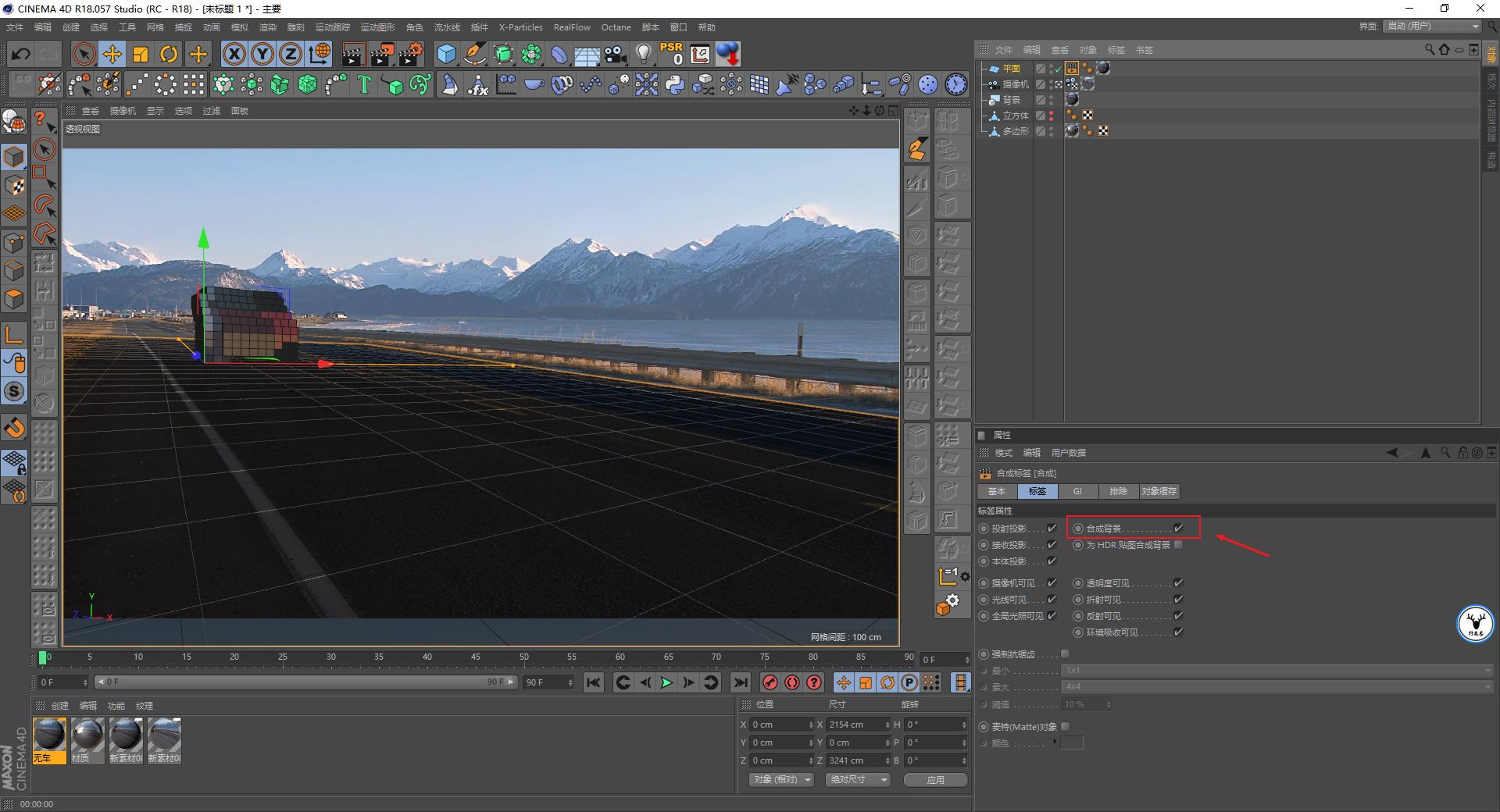This screenshot has height=812, width=1500.
Task: Click the MoText T icon
Action: pos(363,84)
